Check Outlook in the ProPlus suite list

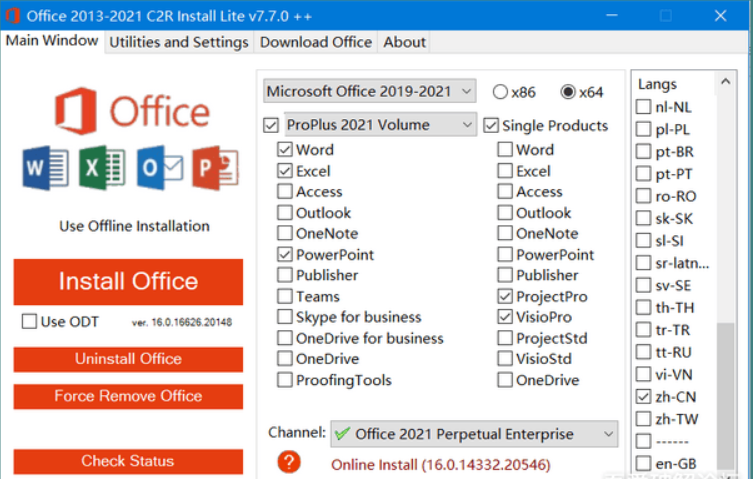click(285, 212)
